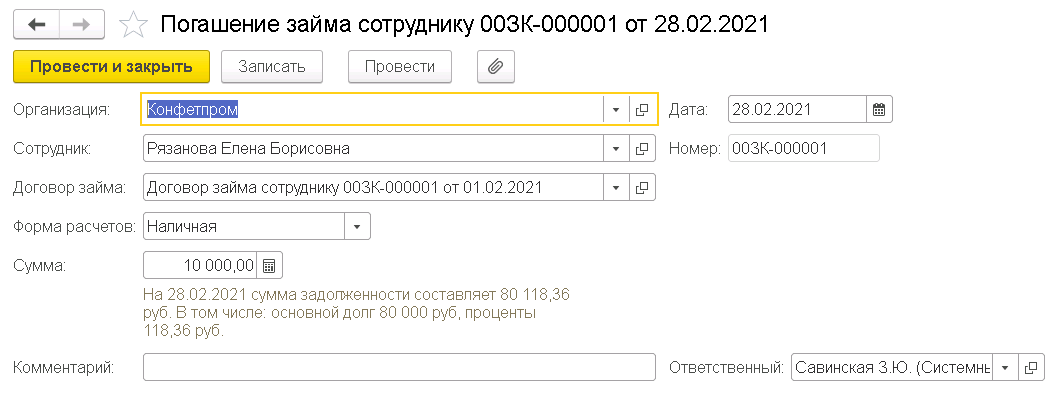The height and width of the screenshot is (395, 1062).
Task: Click the empty Комментарий field
Action: pos(400,368)
